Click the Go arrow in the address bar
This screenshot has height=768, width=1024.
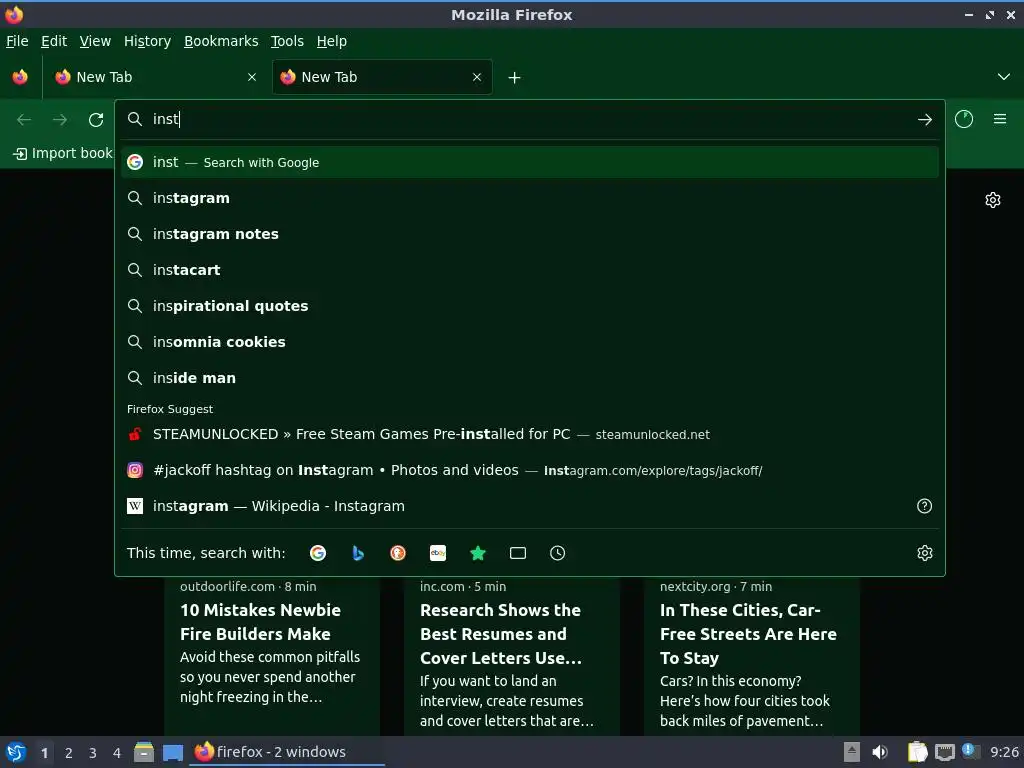pyautogui.click(x=924, y=120)
